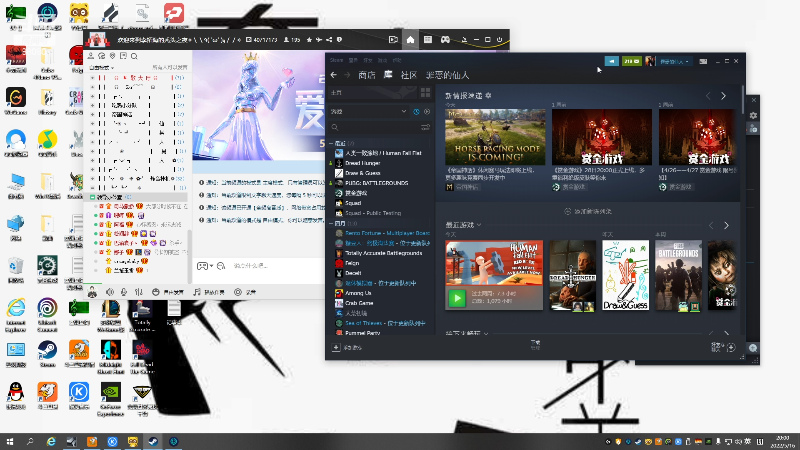Play Human Fall Flat with green button
800x450 pixels.
pyautogui.click(x=457, y=298)
